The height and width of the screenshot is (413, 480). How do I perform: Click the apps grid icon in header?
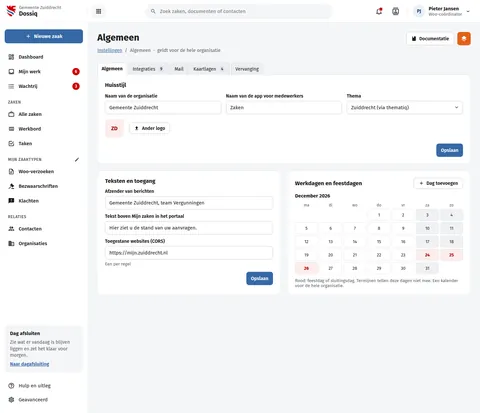tap(98, 11)
